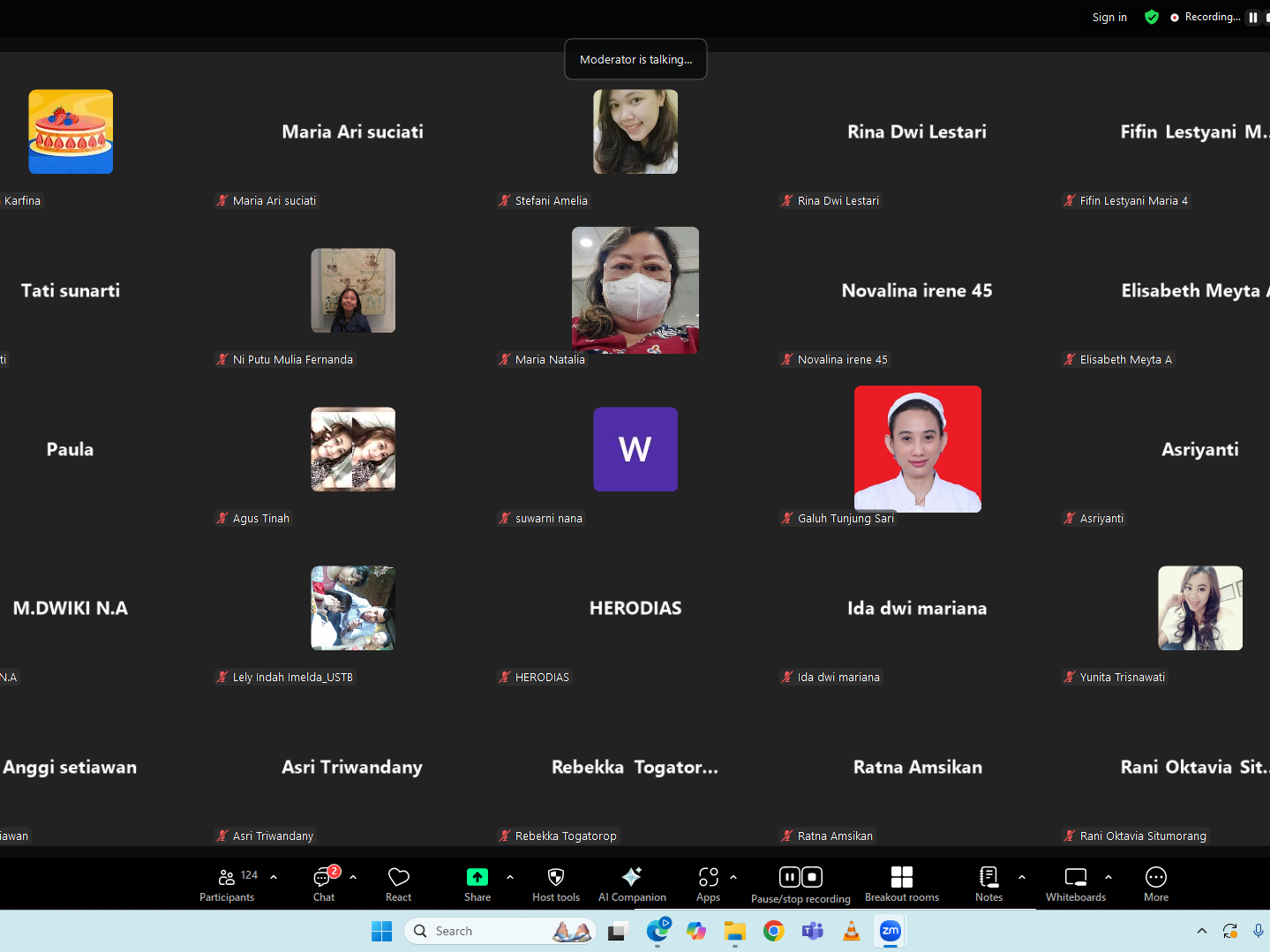Open the Chat panel
Screen dimensions: 1270x952
click(324, 884)
